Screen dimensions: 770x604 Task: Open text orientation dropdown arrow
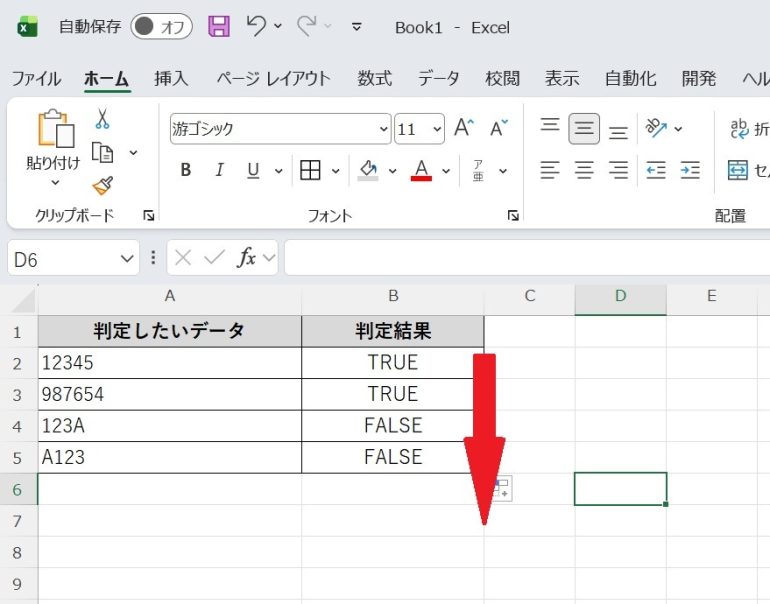(679, 129)
